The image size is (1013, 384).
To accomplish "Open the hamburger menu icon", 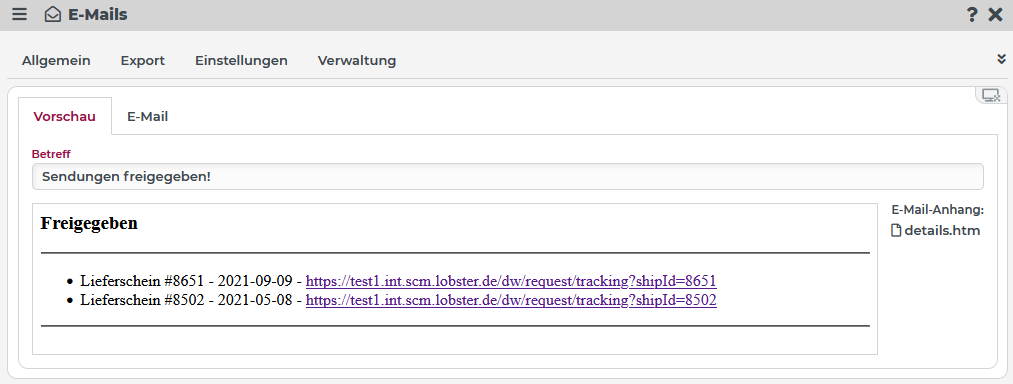I will tap(19, 14).
